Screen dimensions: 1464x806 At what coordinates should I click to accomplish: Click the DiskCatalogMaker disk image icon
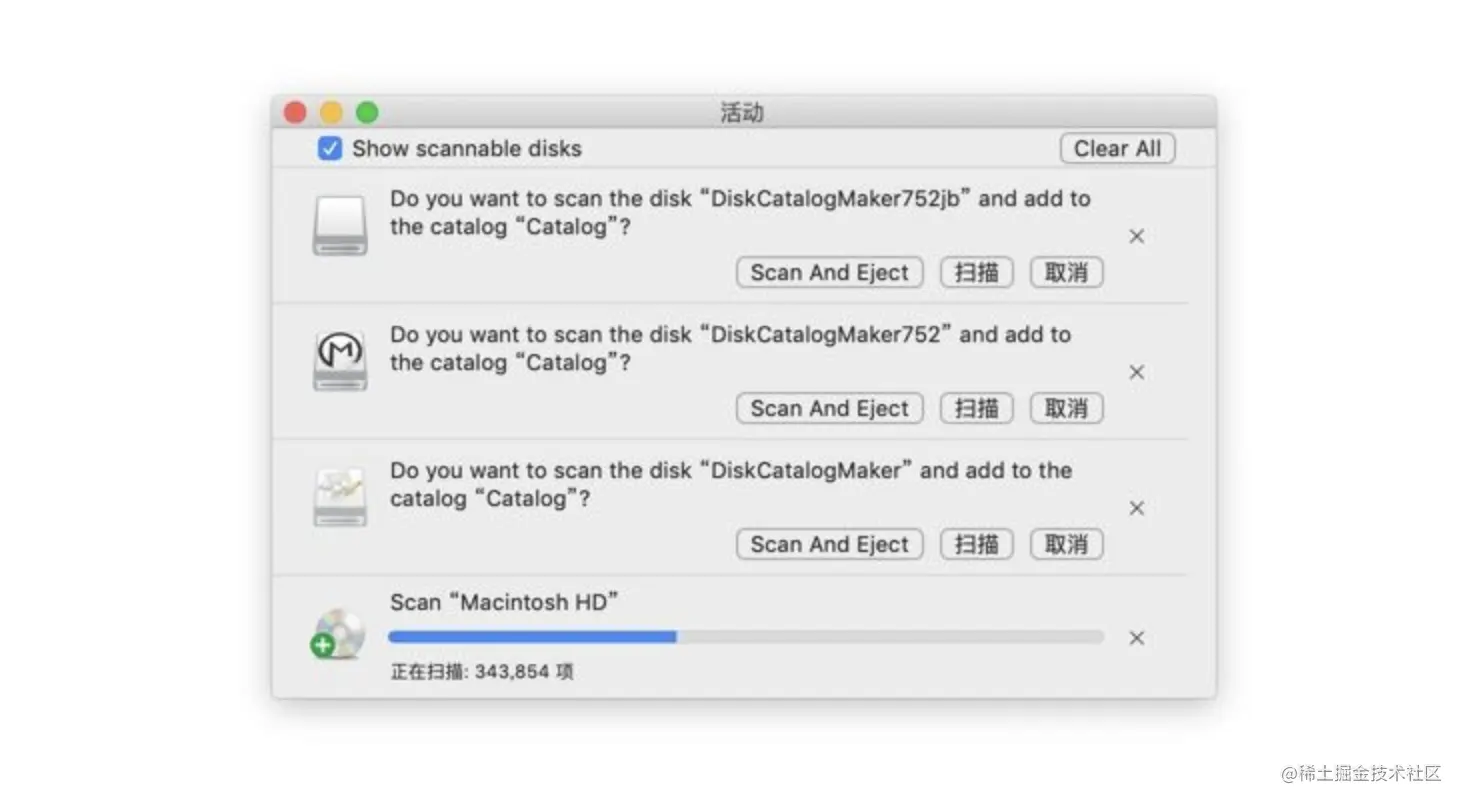(340, 497)
